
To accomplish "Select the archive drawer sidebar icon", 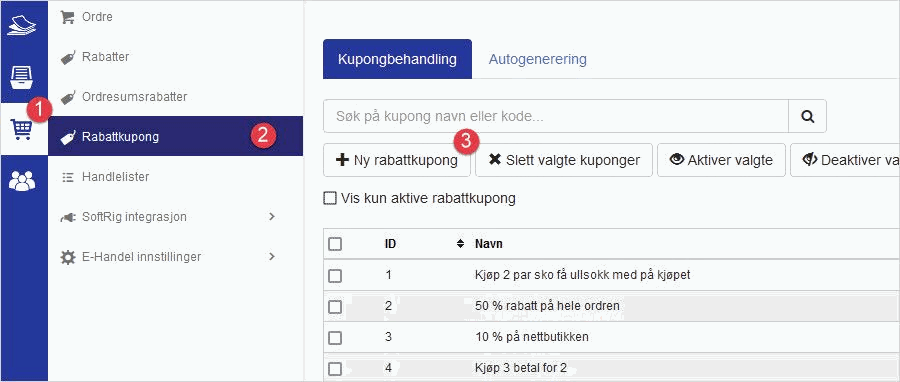I will (x=22, y=77).
